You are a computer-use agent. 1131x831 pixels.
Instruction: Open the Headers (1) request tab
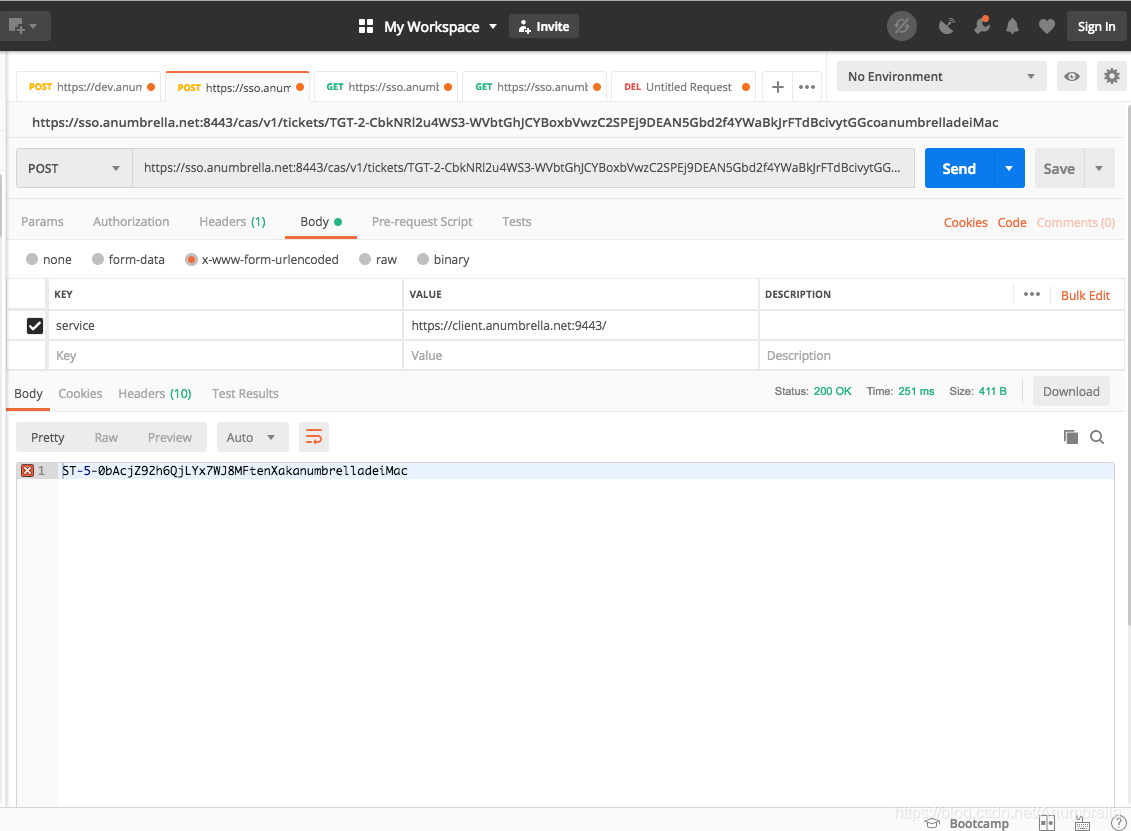pos(232,221)
